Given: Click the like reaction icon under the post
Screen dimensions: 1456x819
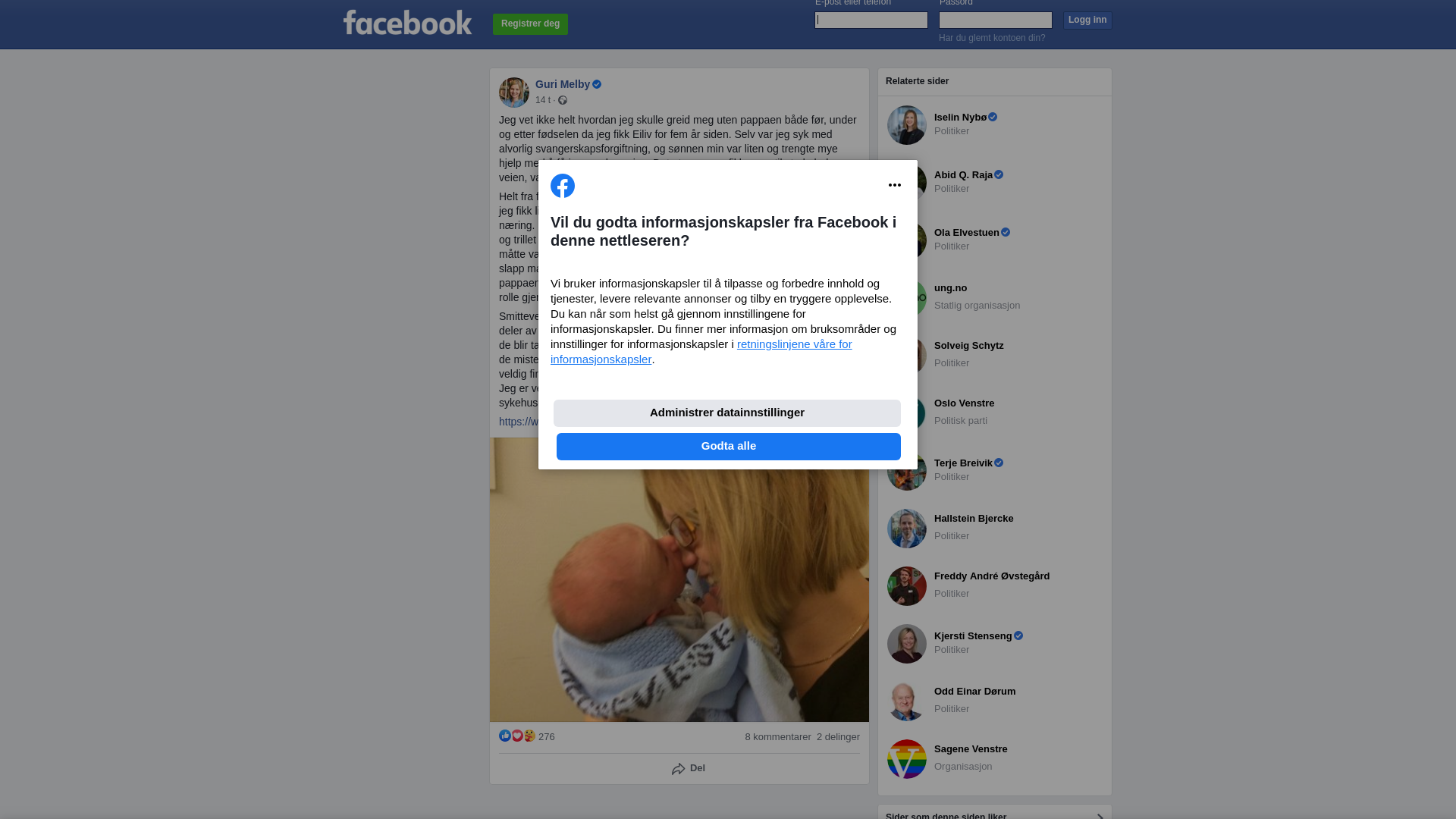Looking at the screenshot, I should [505, 736].
